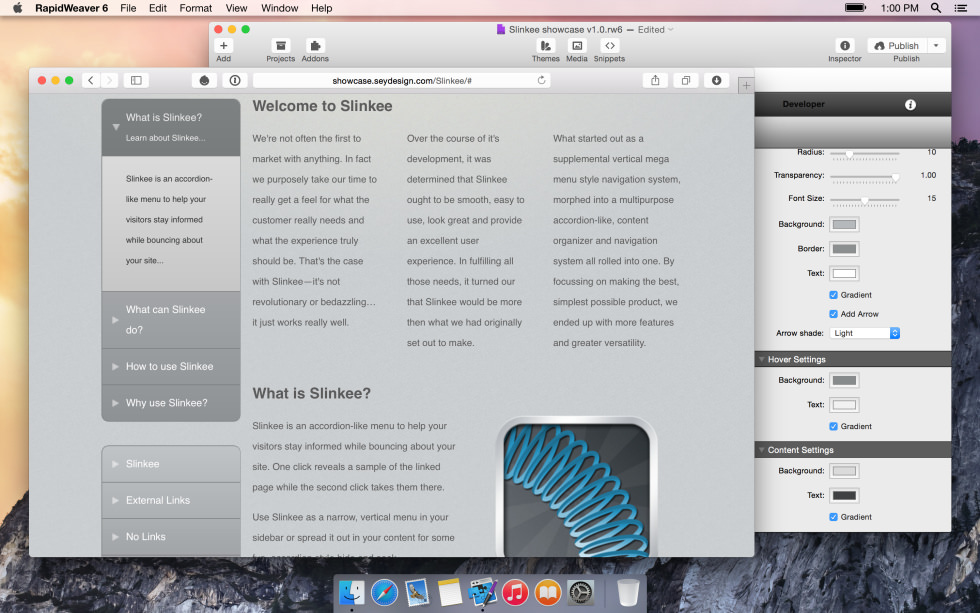The height and width of the screenshot is (613, 980).
Task: Toggle the Gradient checkbox above Add Arrow
Action: pyautogui.click(x=833, y=295)
